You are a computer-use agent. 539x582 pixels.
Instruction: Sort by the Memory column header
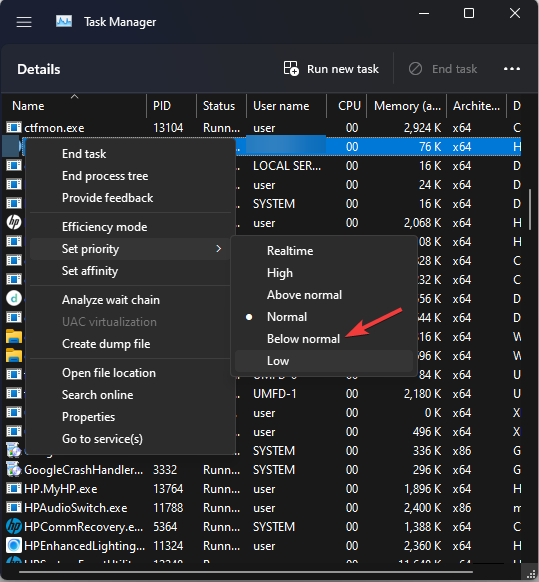tap(407, 106)
